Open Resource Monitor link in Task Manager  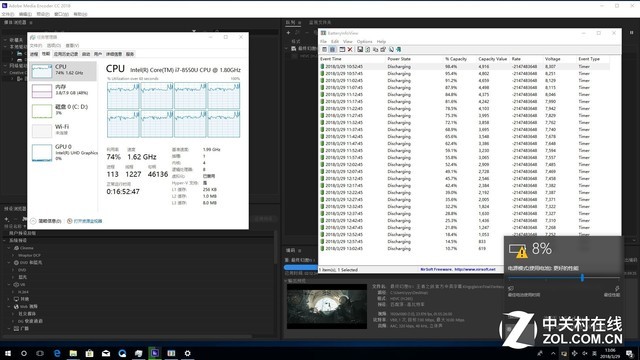point(84,221)
